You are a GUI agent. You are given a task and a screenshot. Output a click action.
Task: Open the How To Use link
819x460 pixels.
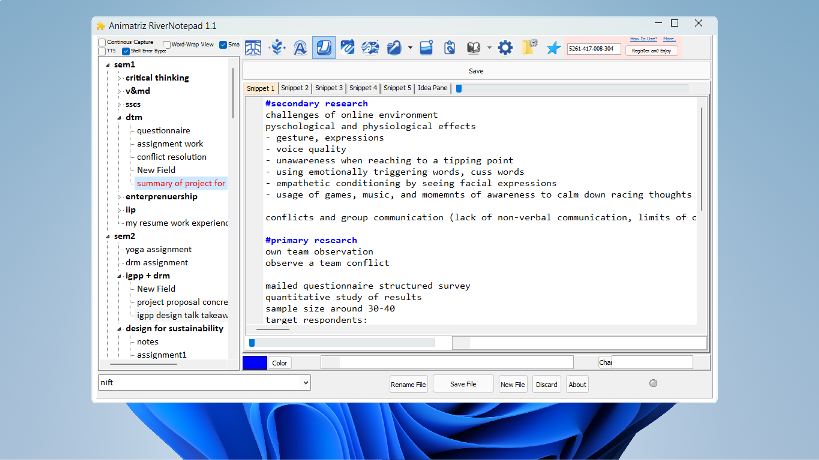643,39
